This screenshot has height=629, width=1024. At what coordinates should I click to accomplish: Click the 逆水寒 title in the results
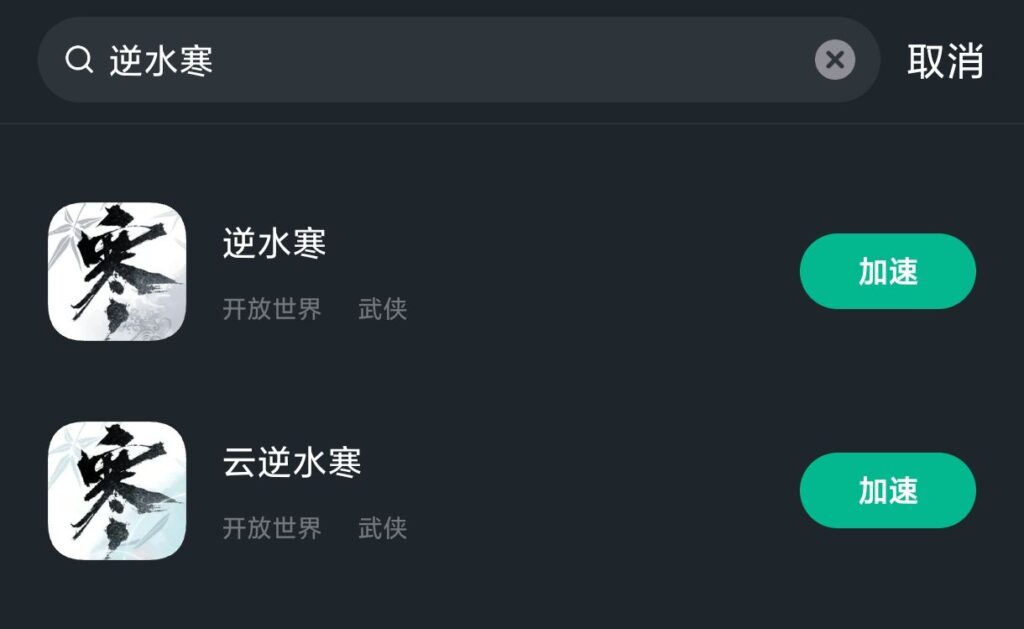274,243
